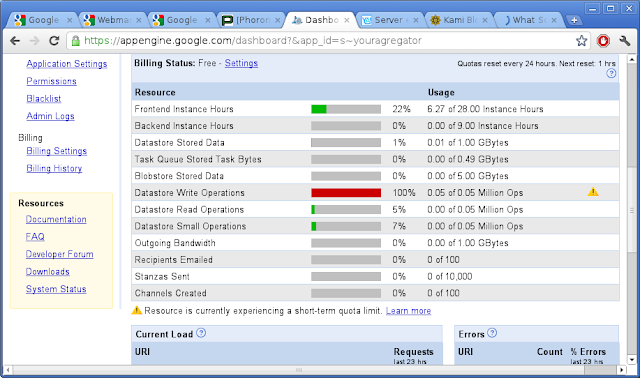Switch to the Kami Blog tab
This screenshot has width=640, height=378.
(x=458, y=20)
